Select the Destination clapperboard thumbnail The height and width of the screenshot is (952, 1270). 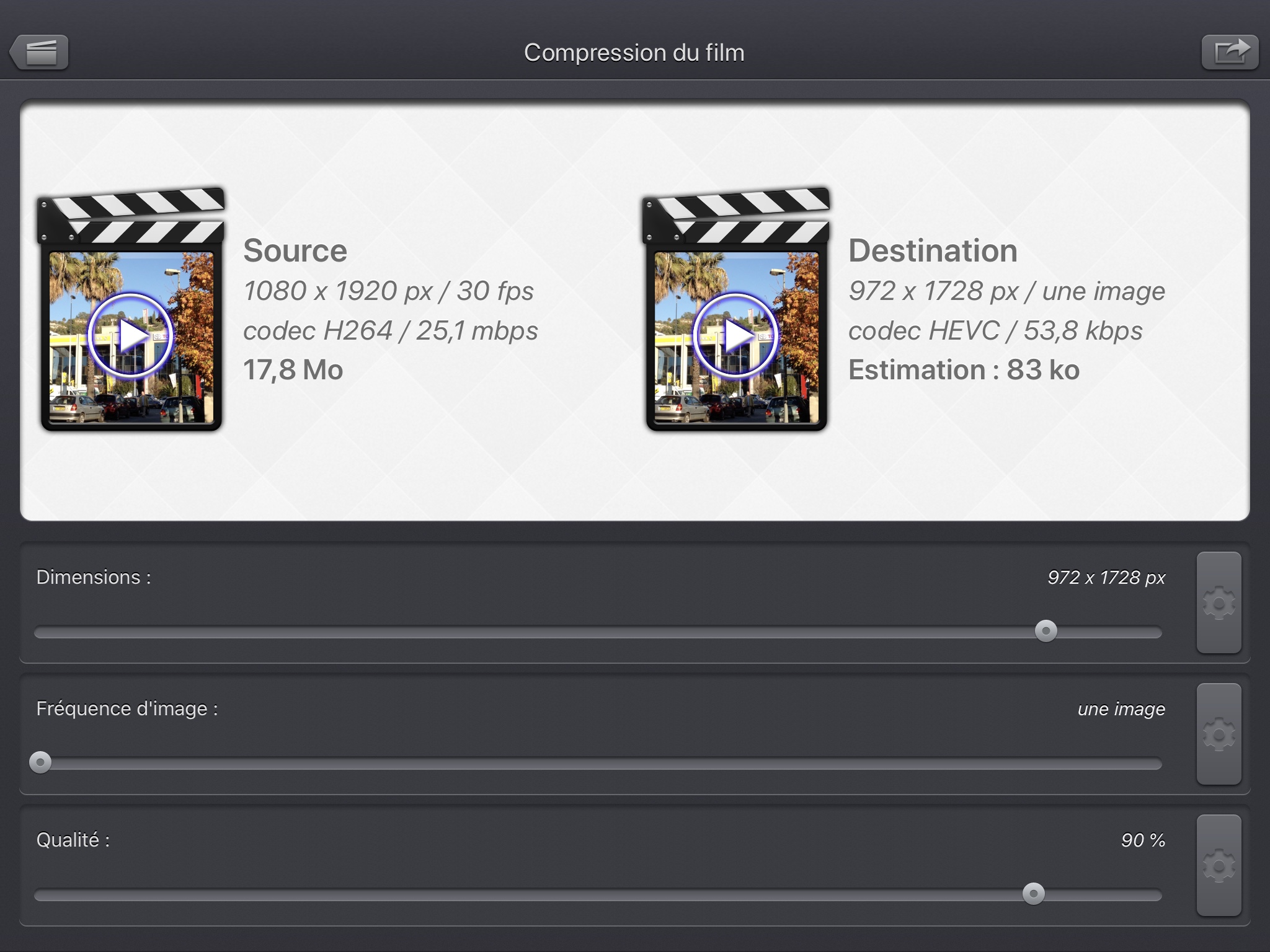(736, 309)
